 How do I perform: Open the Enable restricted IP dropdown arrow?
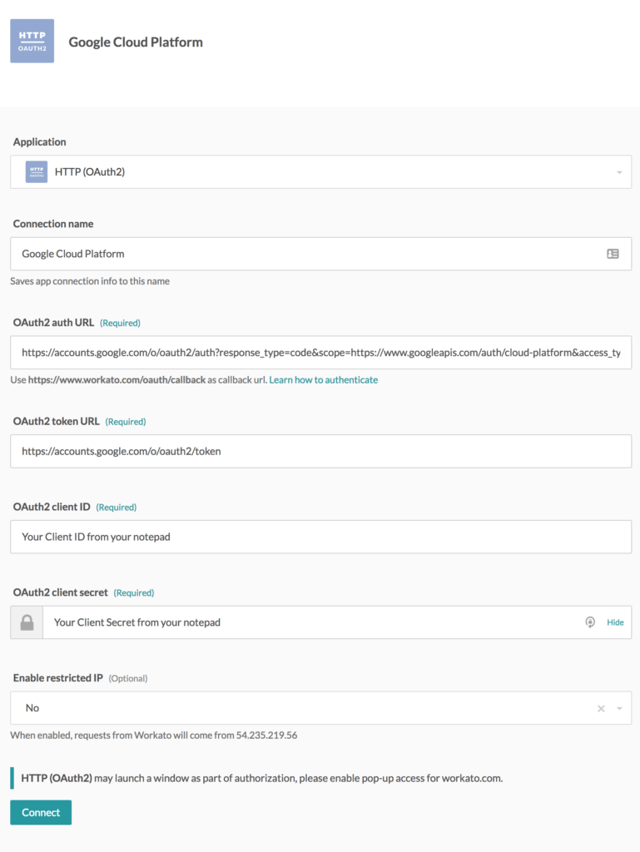tap(619, 709)
